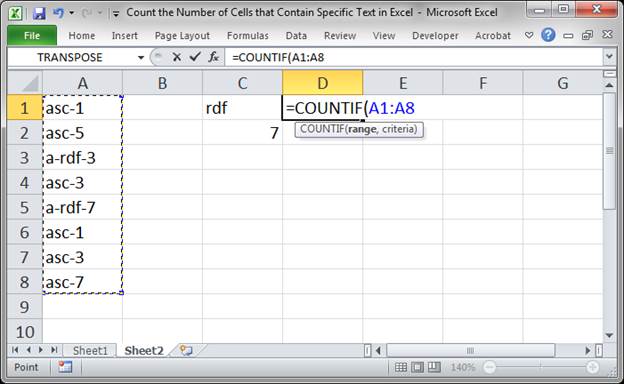Switch to the Home ribbon tab
The width and height of the screenshot is (624, 384).
pos(82,35)
